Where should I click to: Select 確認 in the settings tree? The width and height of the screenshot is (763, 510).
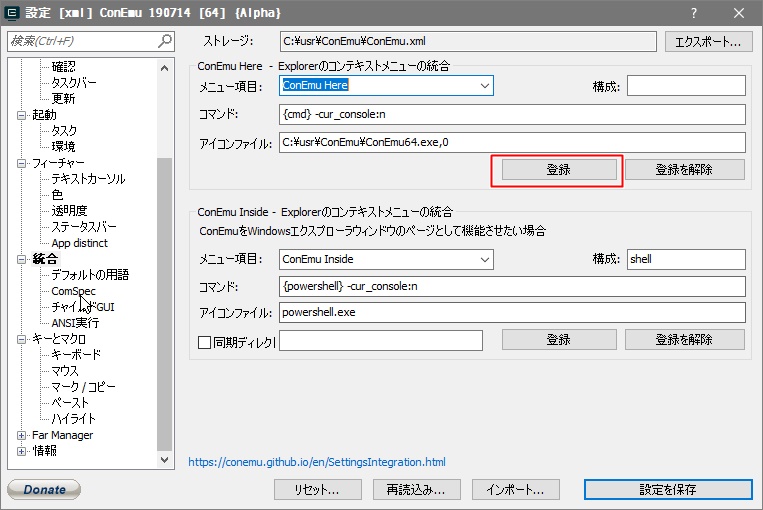click(63, 67)
